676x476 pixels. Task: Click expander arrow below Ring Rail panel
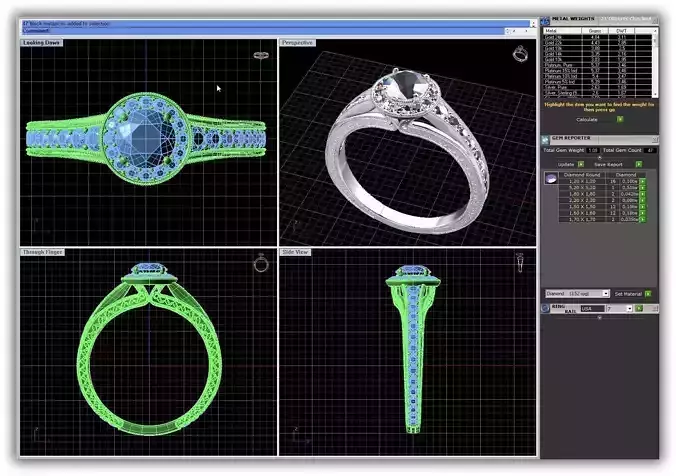click(x=600, y=317)
